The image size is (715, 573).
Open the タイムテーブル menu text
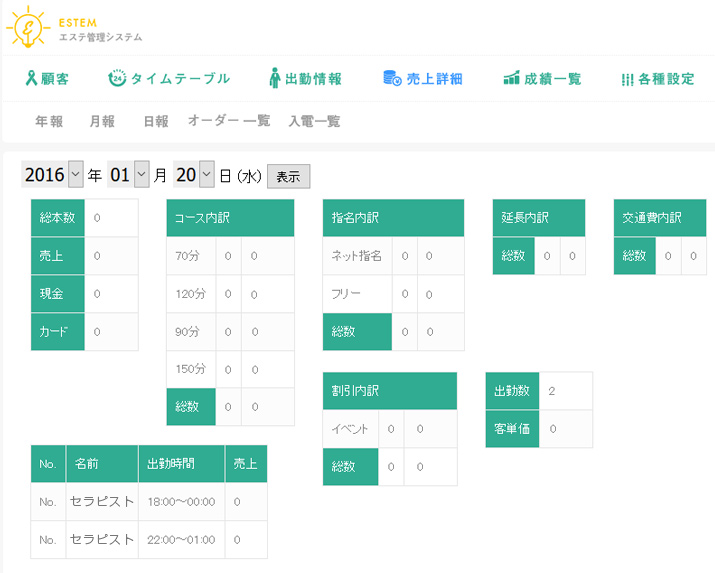click(180, 79)
